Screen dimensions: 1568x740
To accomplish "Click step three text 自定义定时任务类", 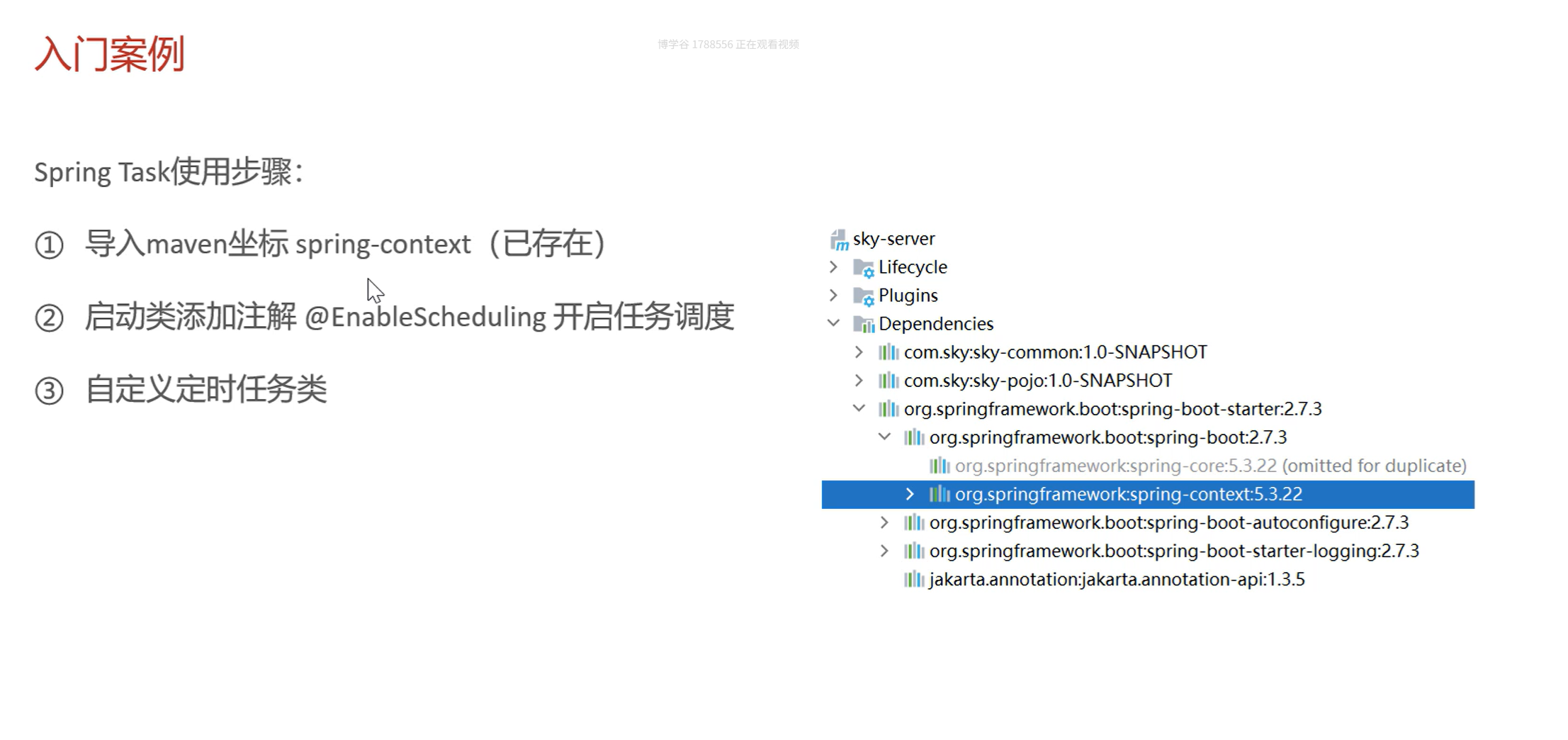I will click(x=206, y=389).
